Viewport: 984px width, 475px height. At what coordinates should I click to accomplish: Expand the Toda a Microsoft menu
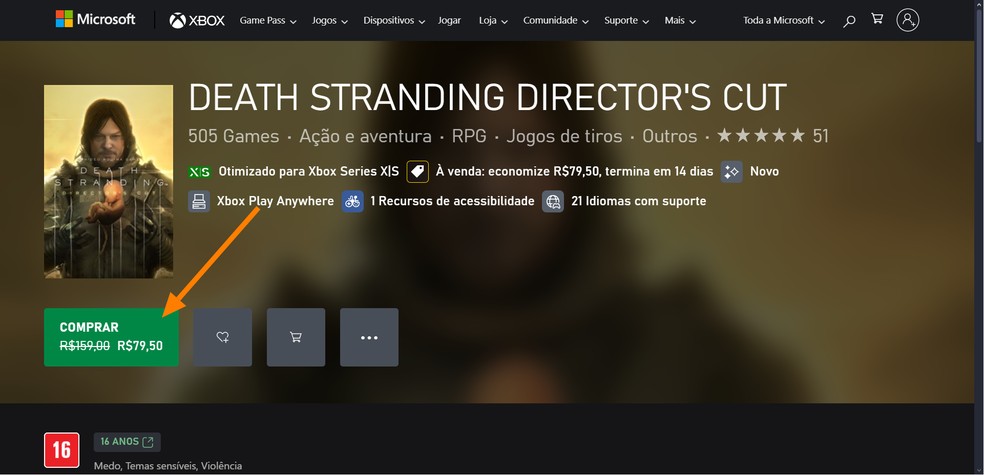(x=784, y=21)
